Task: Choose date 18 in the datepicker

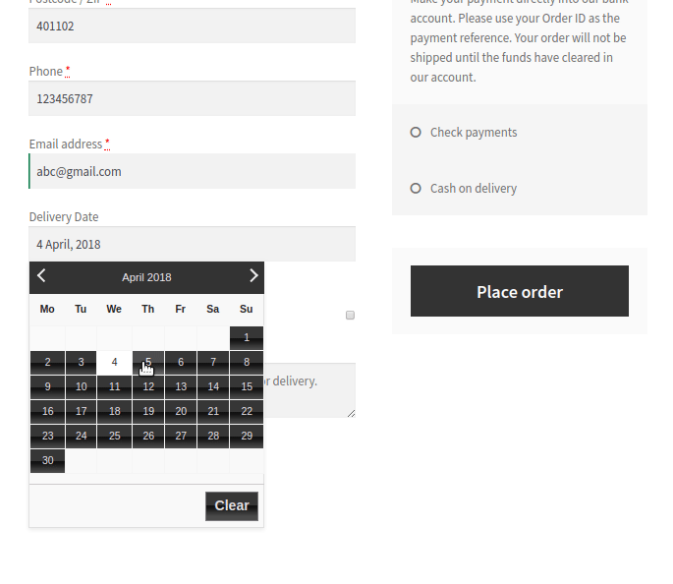Action: pyautogui.click(x=114, y=412)
